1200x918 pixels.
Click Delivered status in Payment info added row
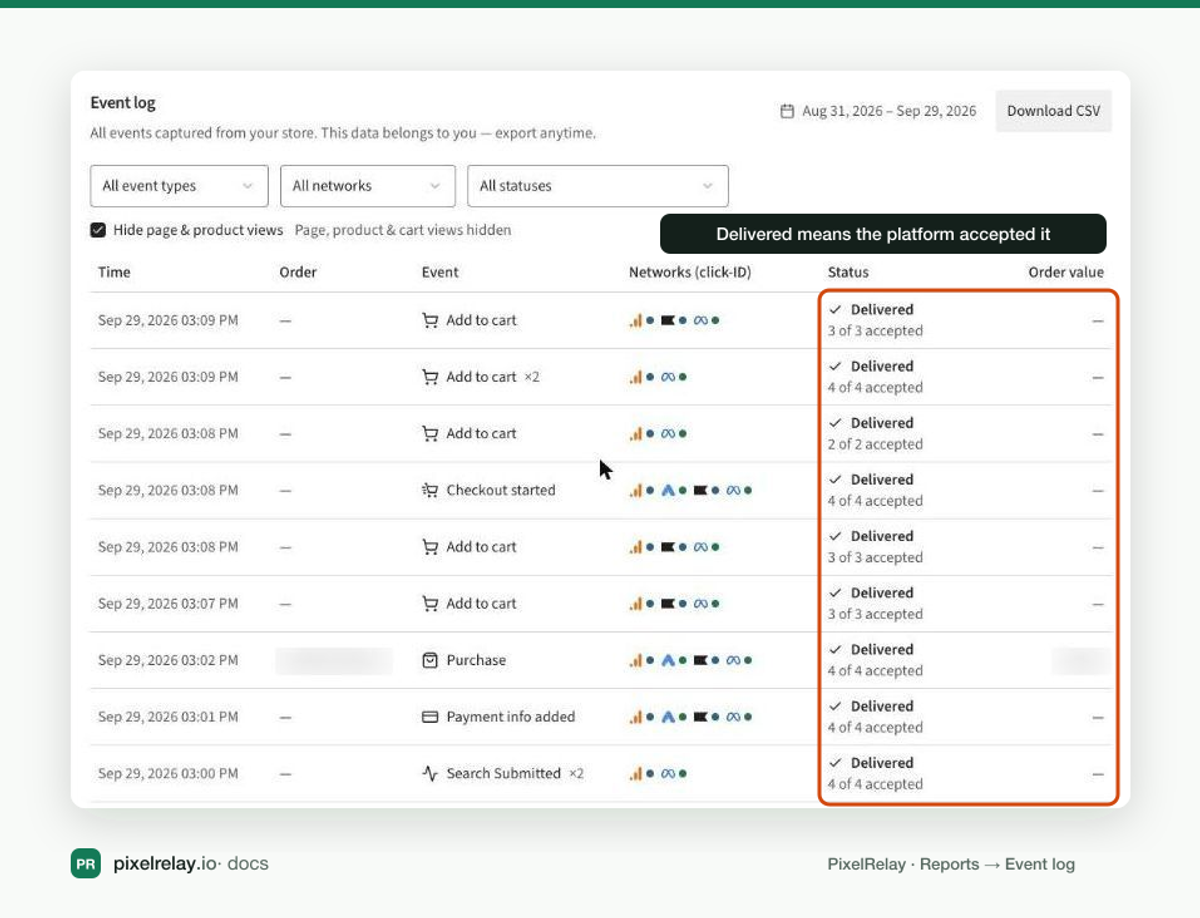[x=882, y=706]
